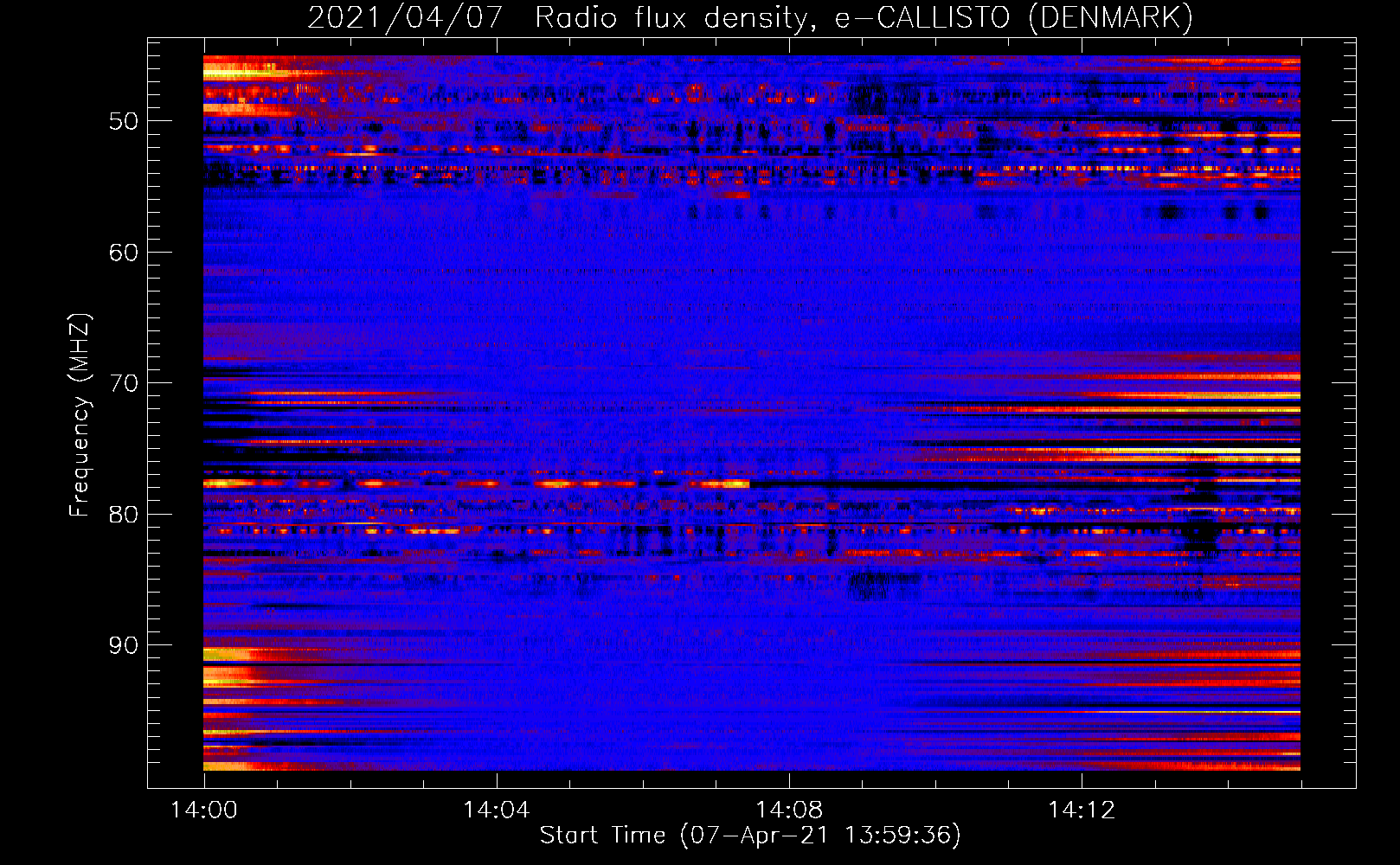This screenshot has width=1400, height=865.
Task: Click the frequency tick label 50
Action: pyautogui.click(x=124, y=121)
